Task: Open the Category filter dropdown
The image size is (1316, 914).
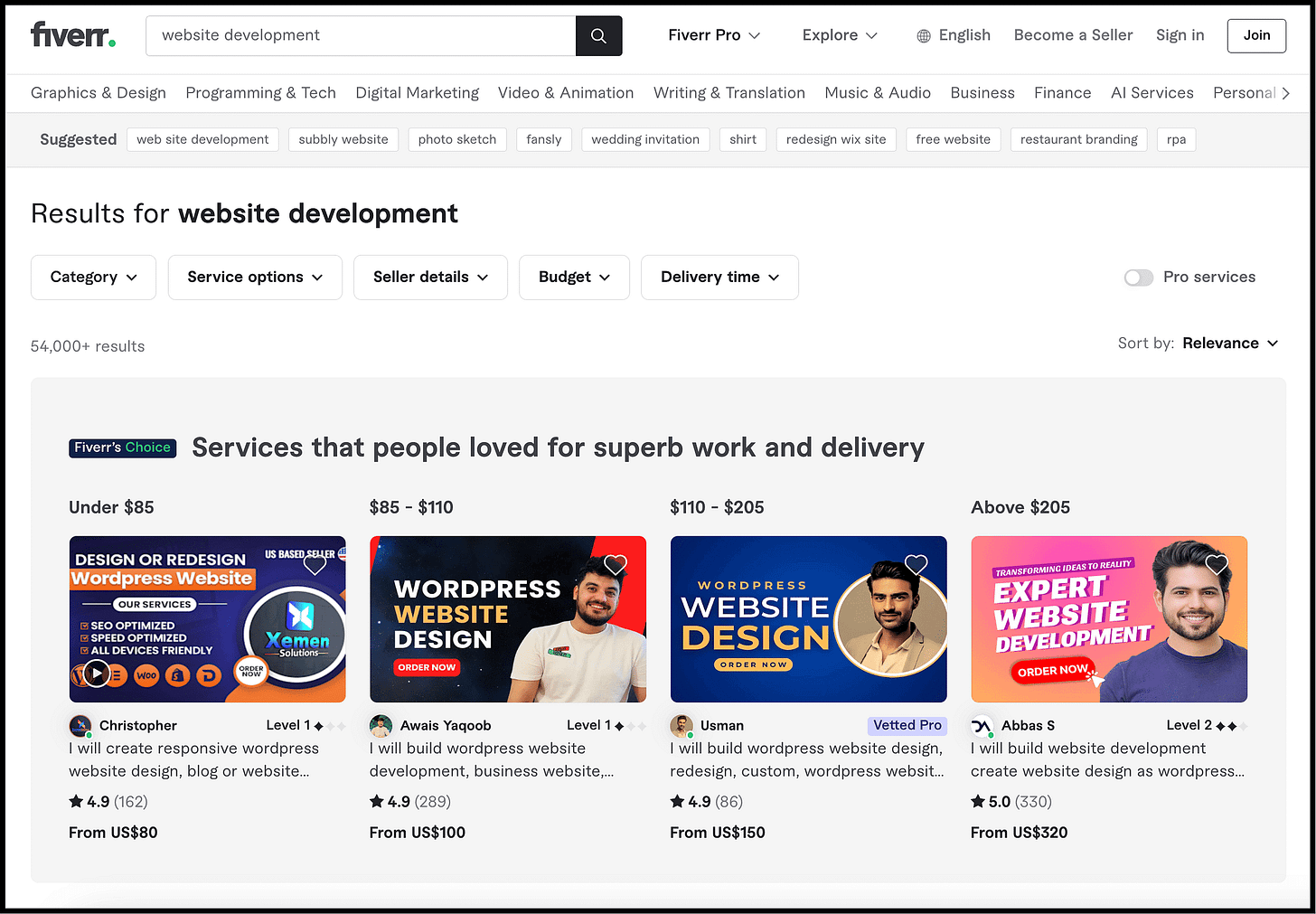Action: (x=93, y=278)
